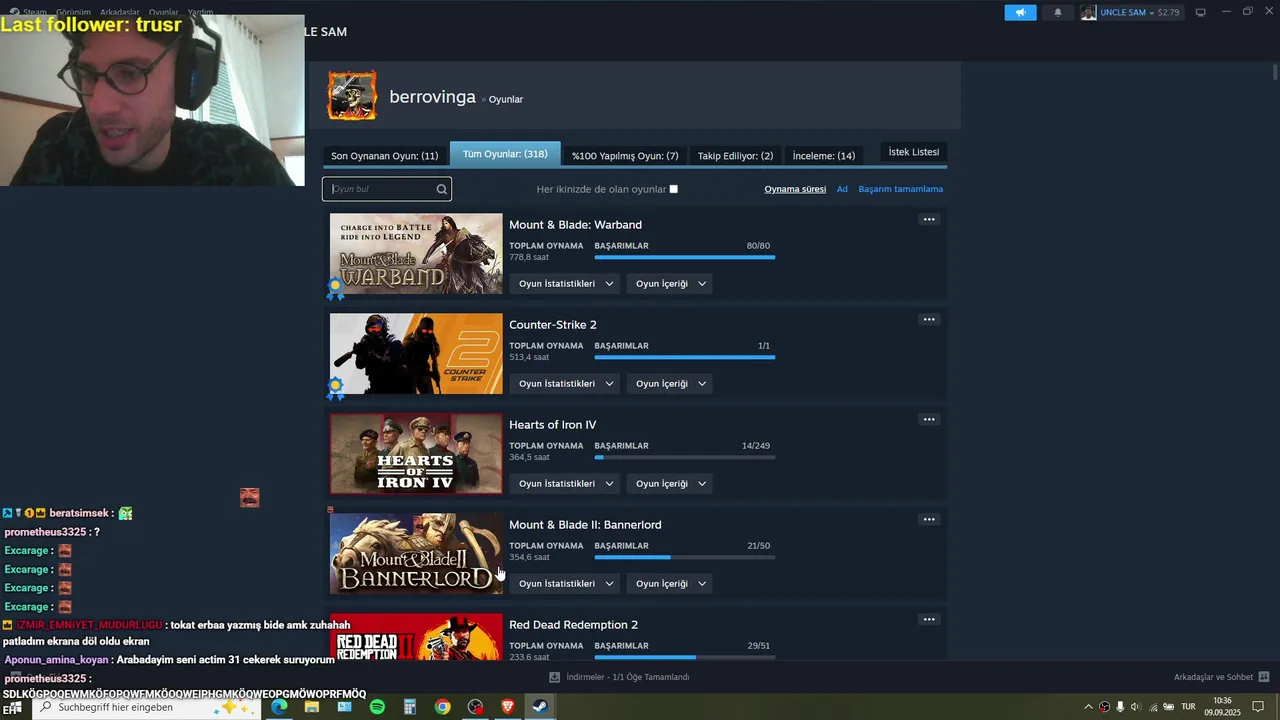This screenshot has height=720, width=1280.
Task: Expand Oyun İçeriği for Mount & Blade: Warband
Action: (670, 284)
